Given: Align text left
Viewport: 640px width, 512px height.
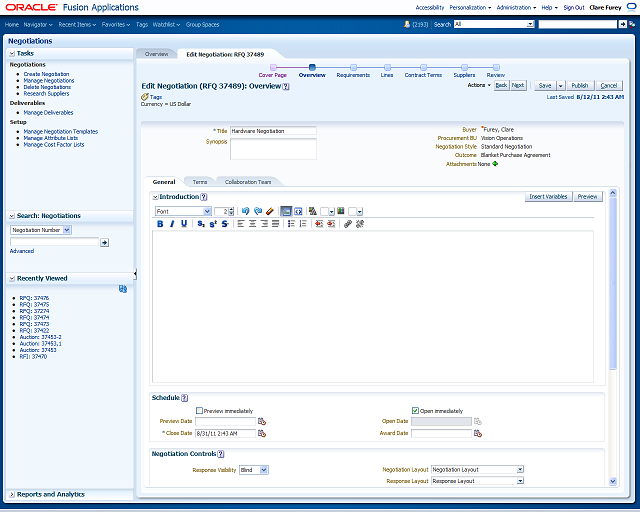Looking at the screenshot, I should click(241, 224).
